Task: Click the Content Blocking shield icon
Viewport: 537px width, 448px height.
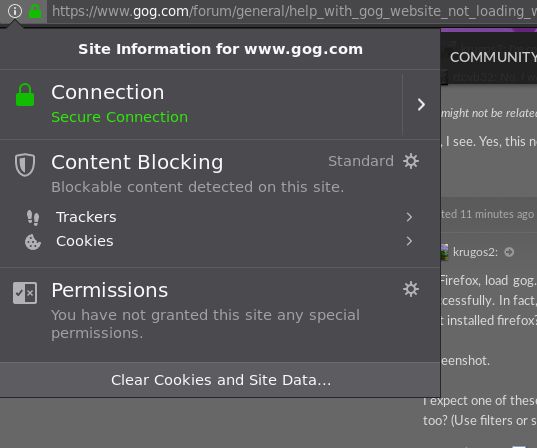Action: point(25,165)
